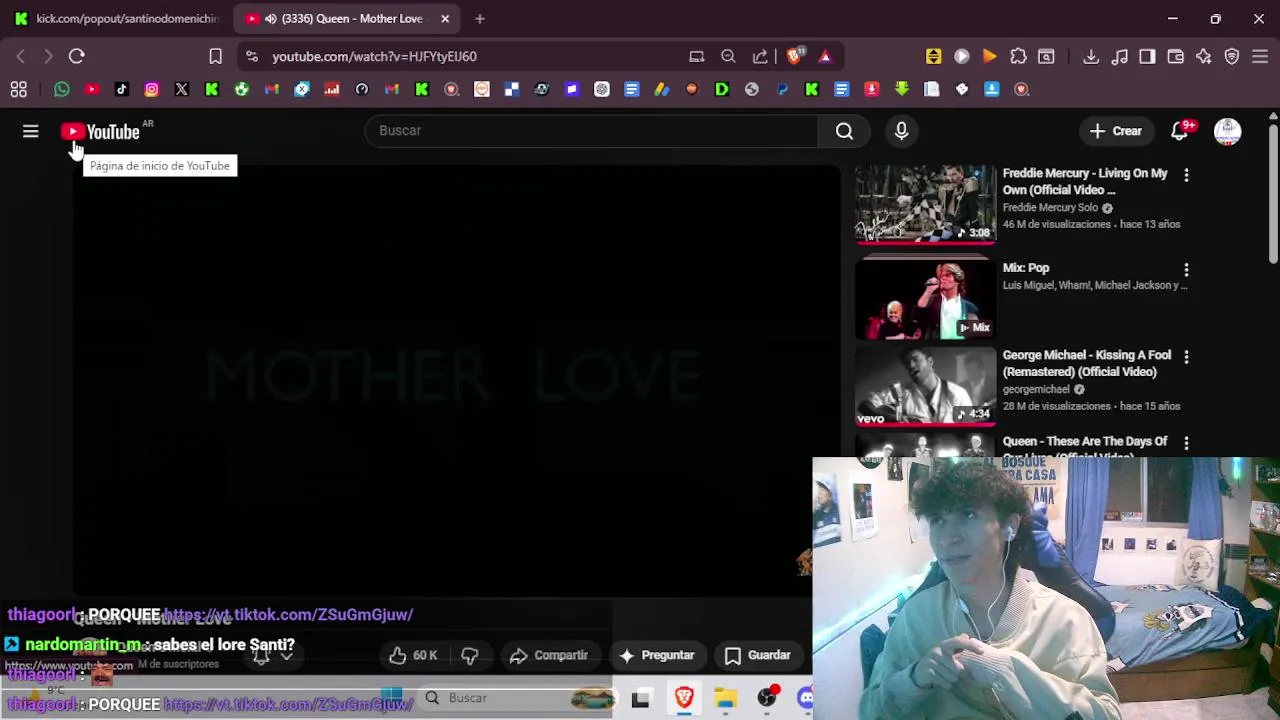1280x720 pixels.
Task: Bookmark this page with the bookmark icon
Action: tap(215, 57)
